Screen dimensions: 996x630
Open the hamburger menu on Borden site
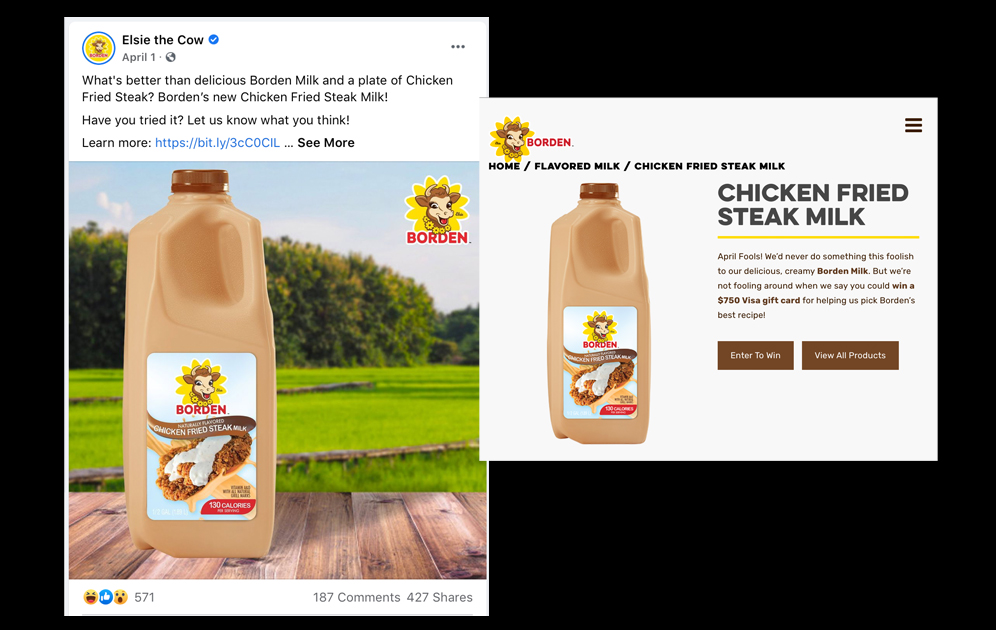(913, 125)
